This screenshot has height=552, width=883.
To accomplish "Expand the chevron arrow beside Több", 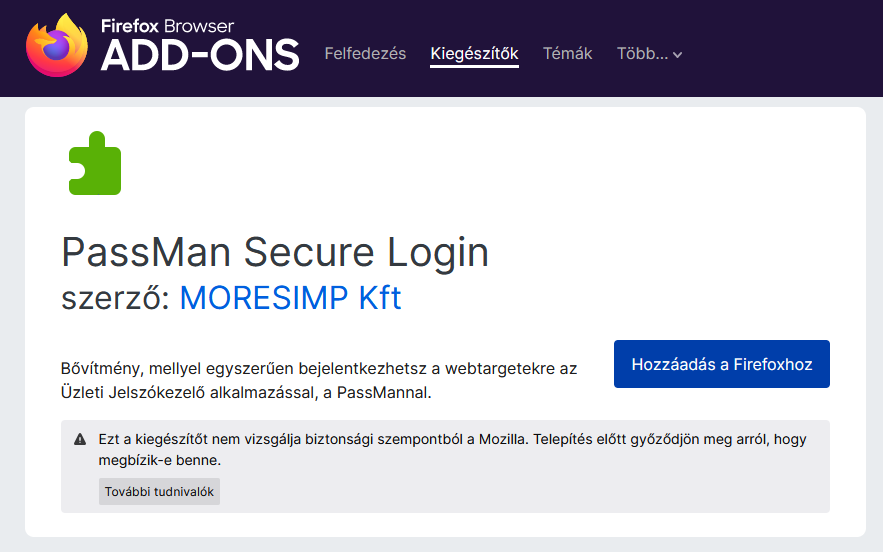I will (677, 55).
